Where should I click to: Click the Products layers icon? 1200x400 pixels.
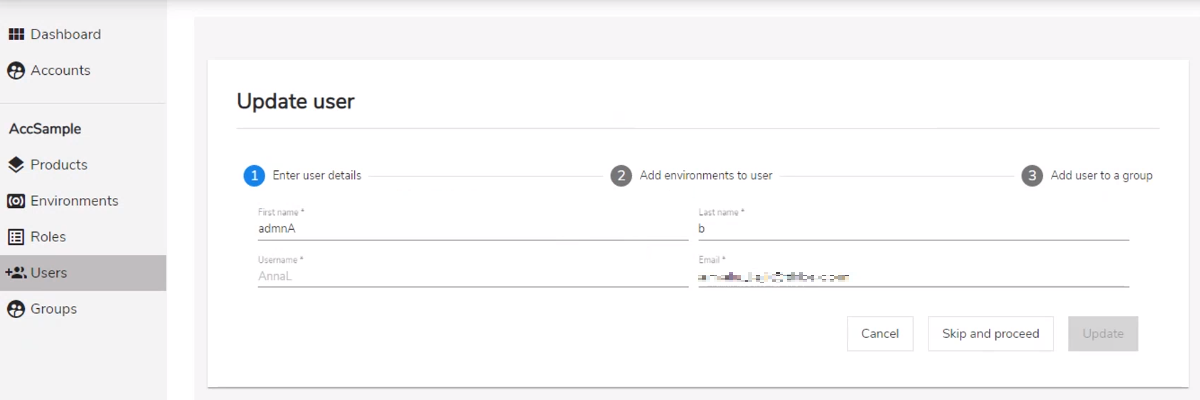[x=16, y=165]
